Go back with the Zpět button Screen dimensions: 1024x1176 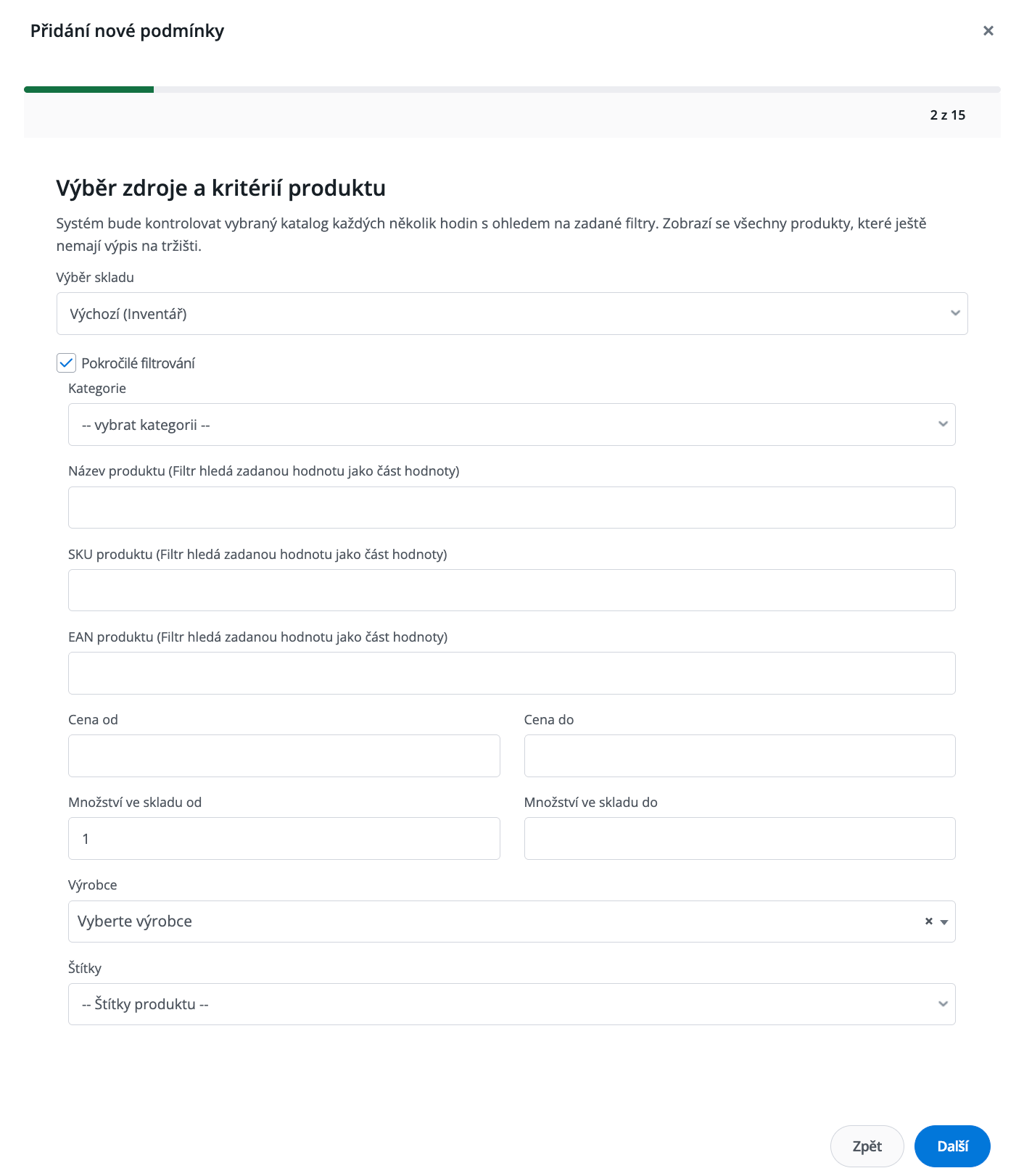pos(867,1146)
